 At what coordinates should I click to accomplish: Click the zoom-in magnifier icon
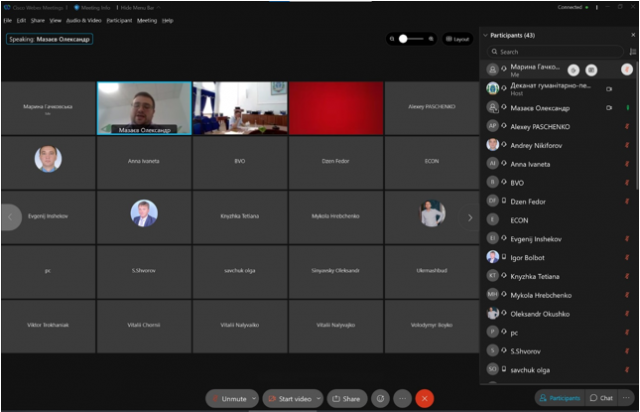point(431,39)
